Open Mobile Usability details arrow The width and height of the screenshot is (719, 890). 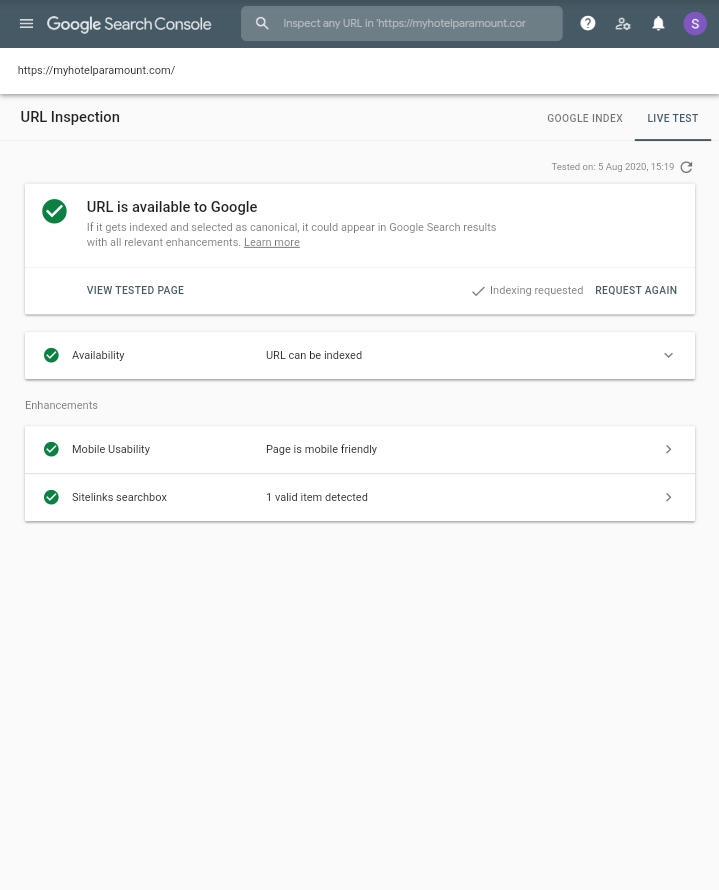tap(668, 450)
